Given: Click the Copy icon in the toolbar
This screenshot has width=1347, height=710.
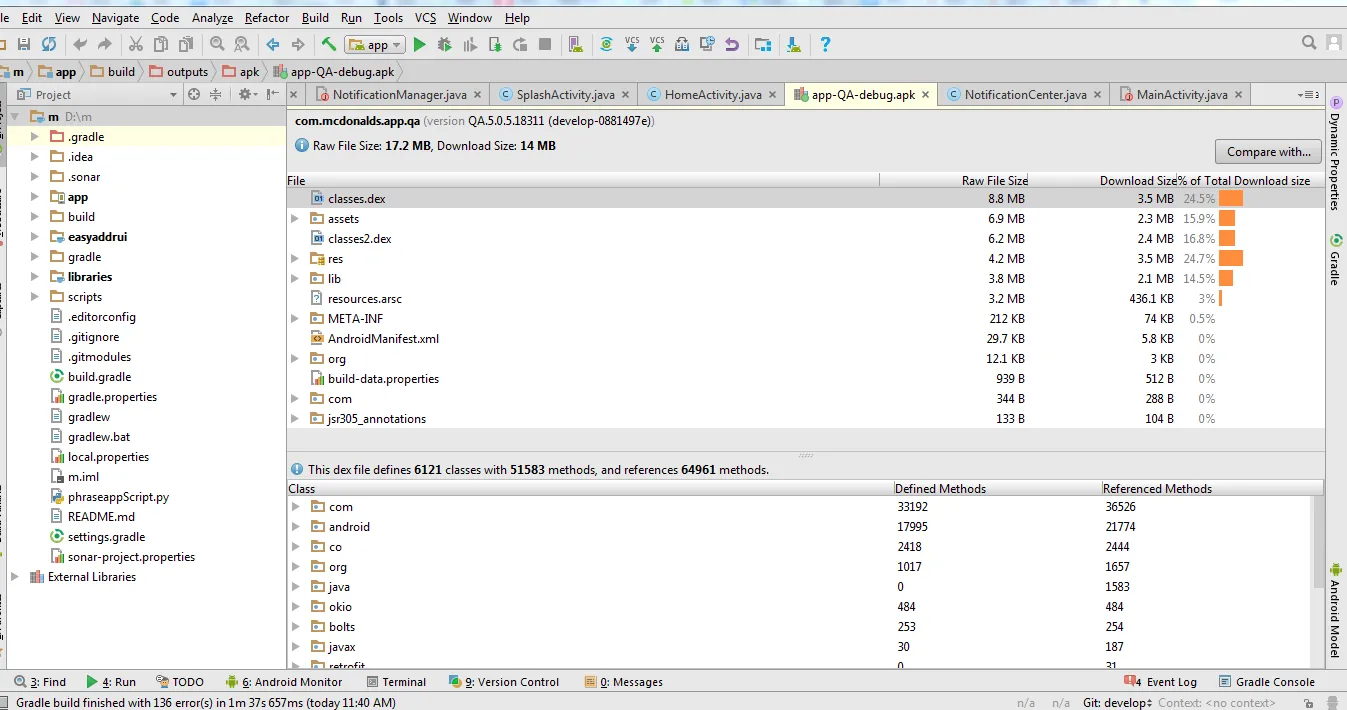Looking at the screenshot, I should [161, 44].
